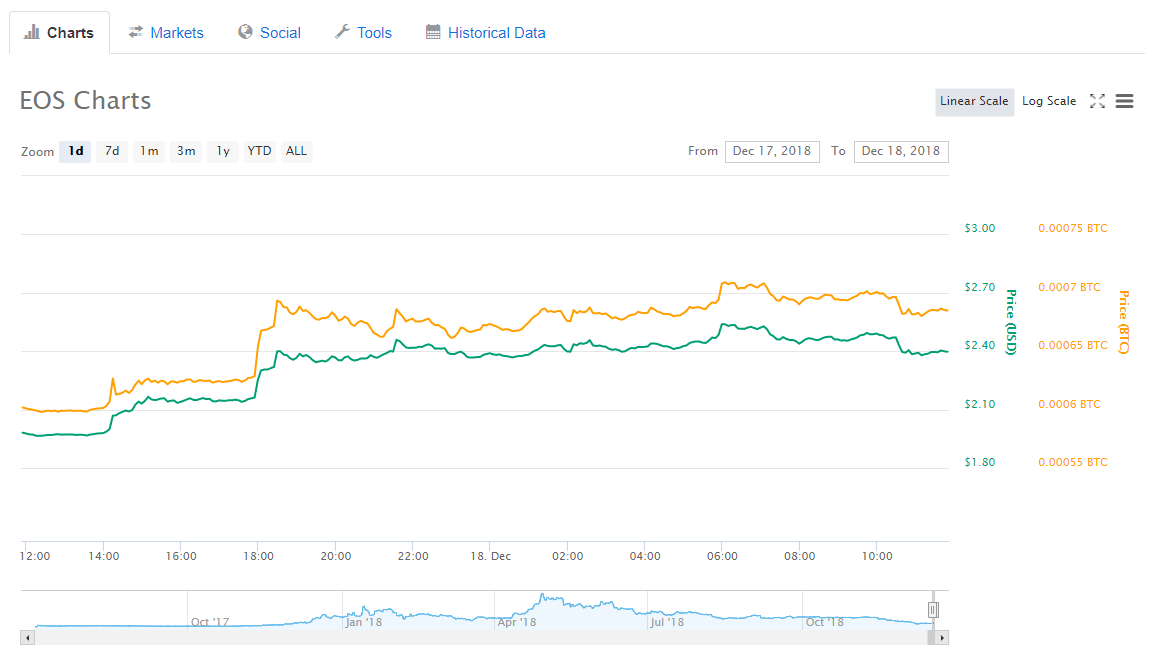The height and width of the screenshot is (648, 1149).
Task: Select the 7d zoom range
Action: point(112,151)
